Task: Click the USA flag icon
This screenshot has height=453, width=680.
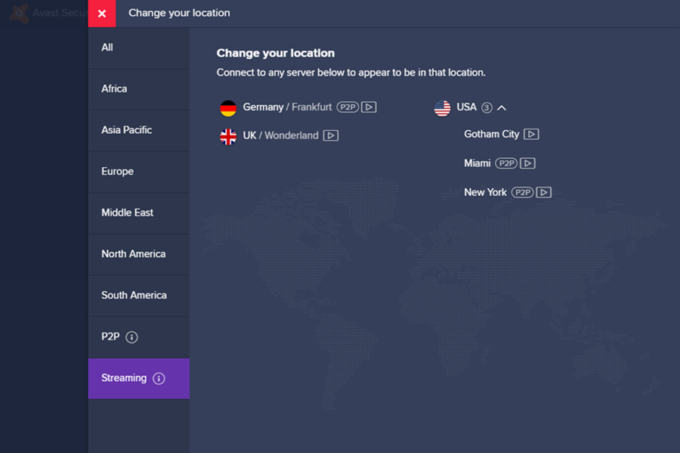Action: click(x=442, y=108)
